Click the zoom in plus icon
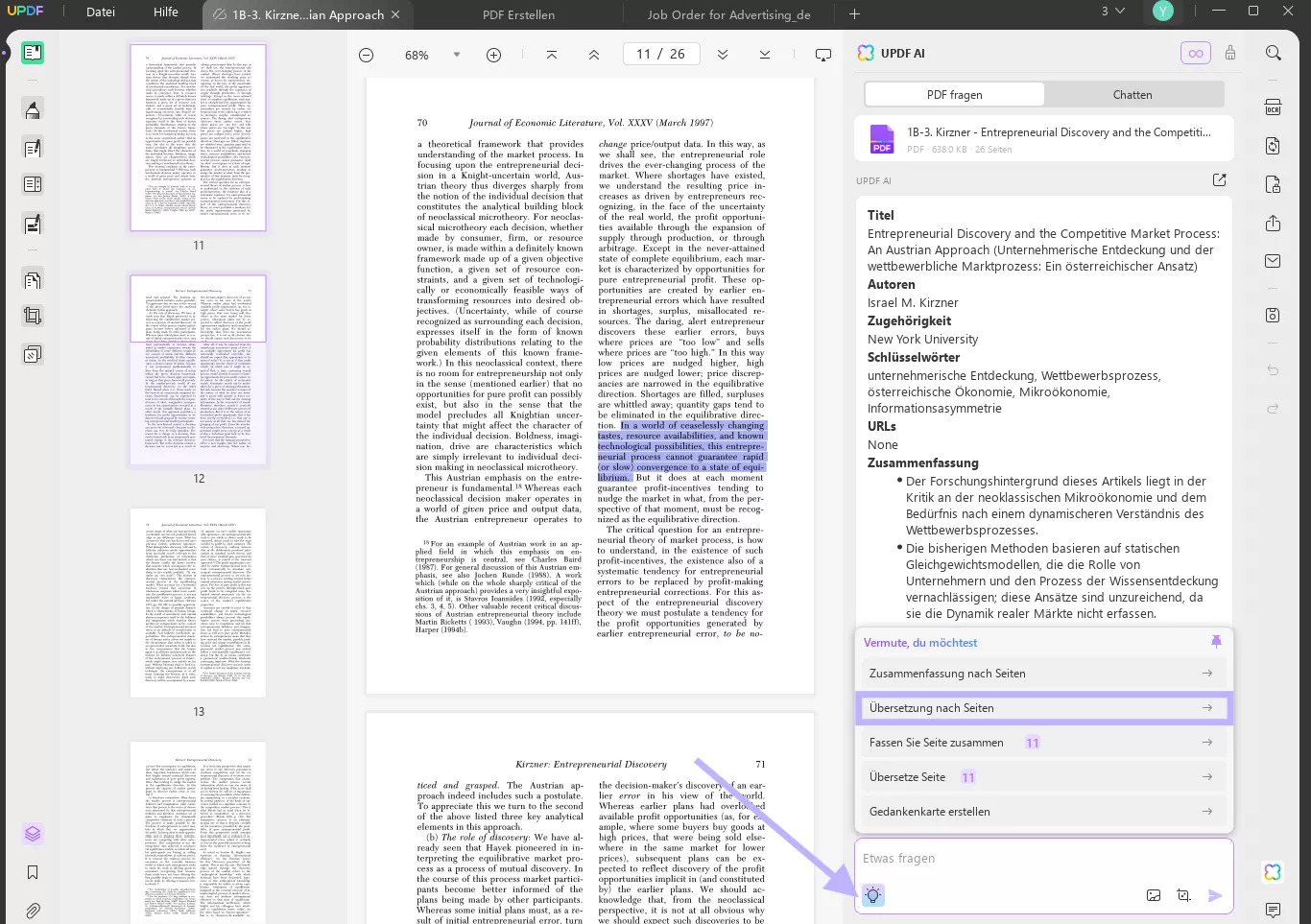 click(493, 56)
